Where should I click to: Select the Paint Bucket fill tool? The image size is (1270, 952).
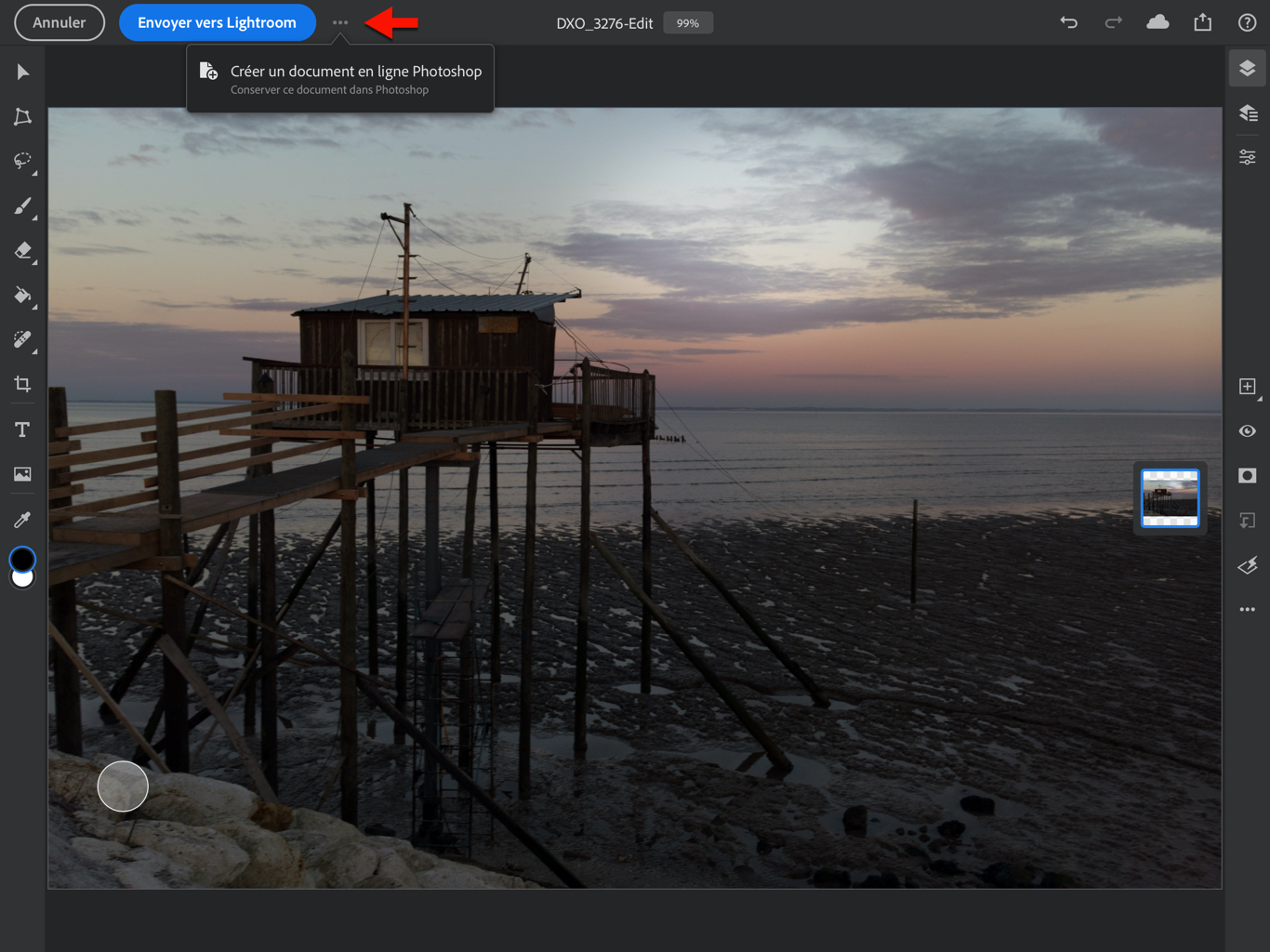pos(22,296)
